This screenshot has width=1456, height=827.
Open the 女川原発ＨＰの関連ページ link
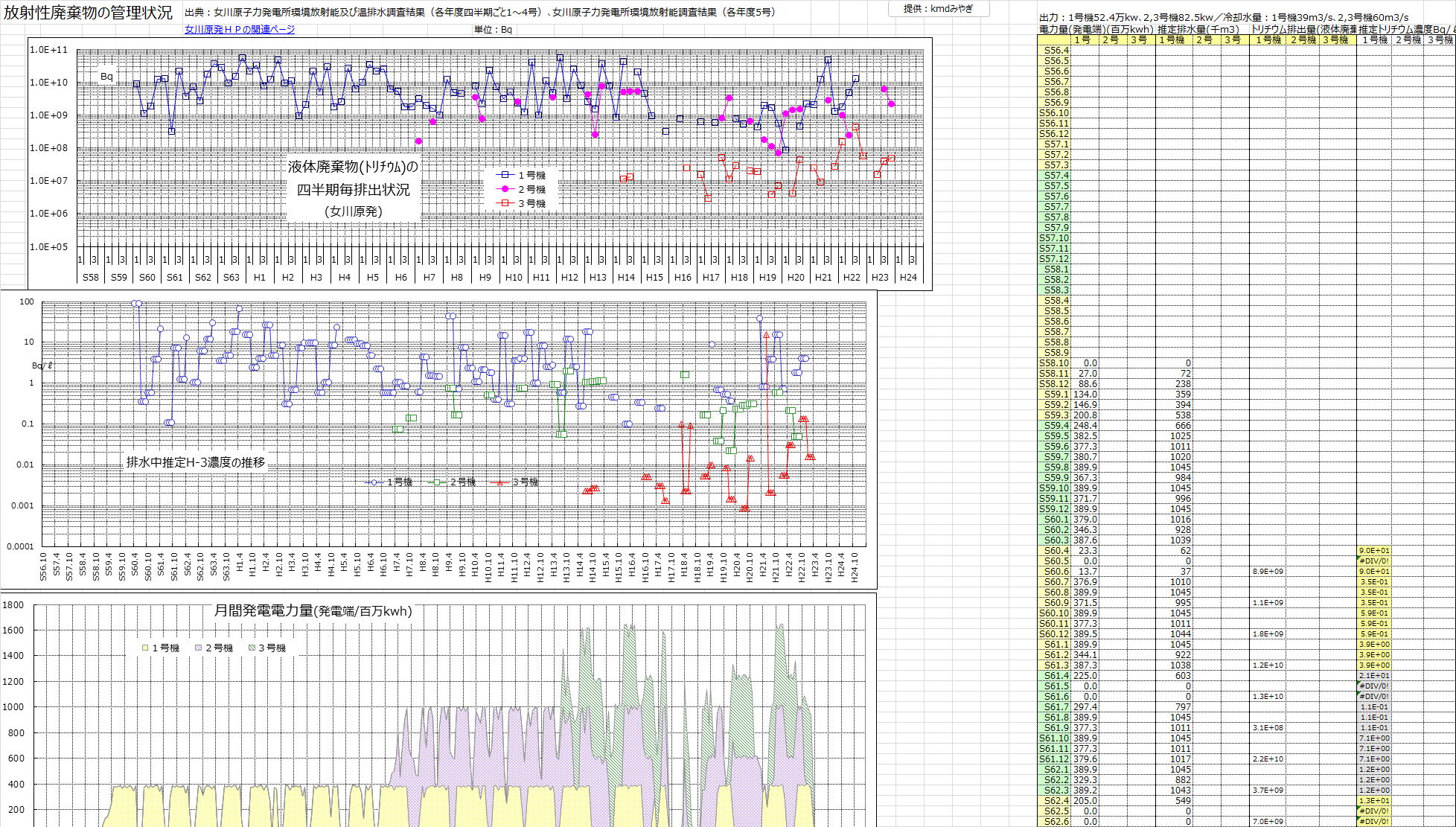coord(240,29)
